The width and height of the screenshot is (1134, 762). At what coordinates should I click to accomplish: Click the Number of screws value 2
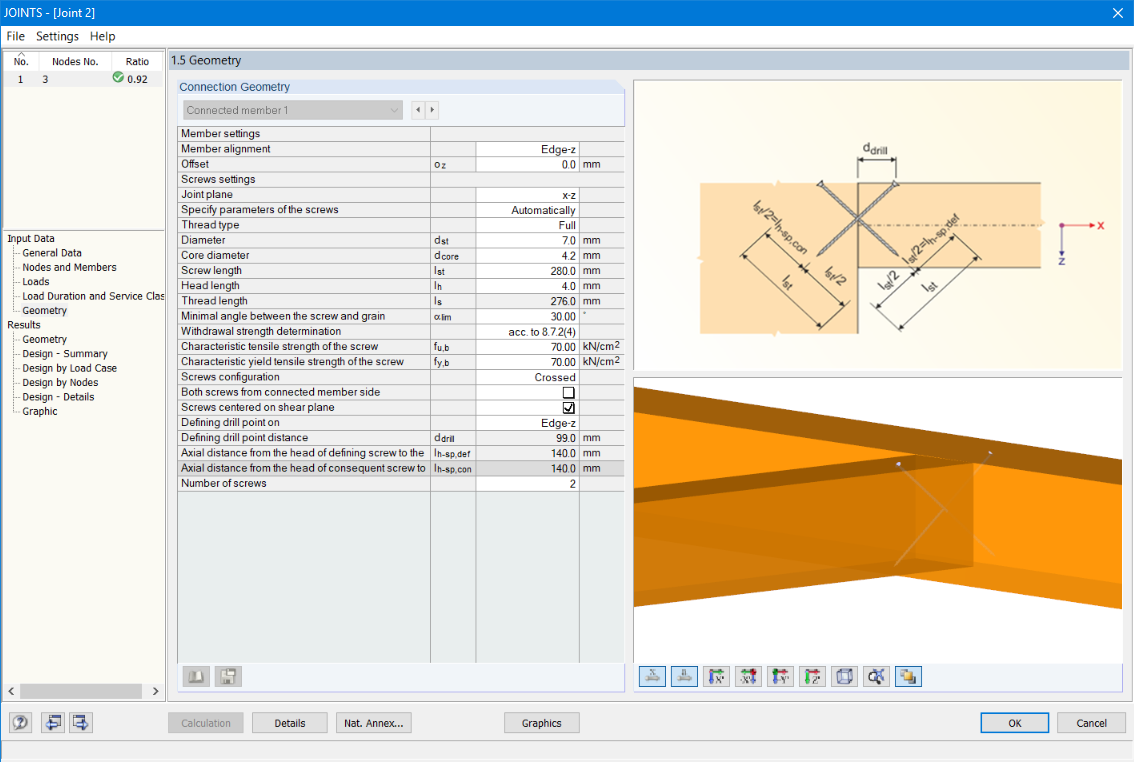click(527, 484)
